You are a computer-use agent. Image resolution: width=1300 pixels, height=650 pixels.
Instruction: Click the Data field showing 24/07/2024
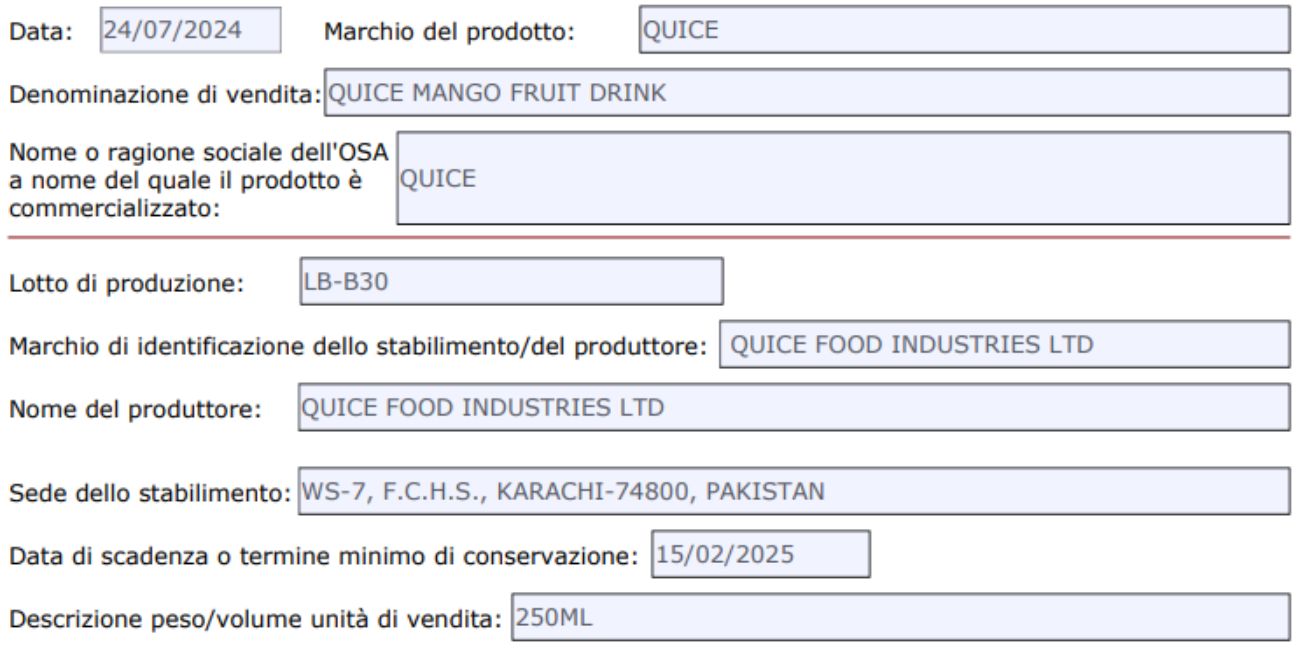189,30
